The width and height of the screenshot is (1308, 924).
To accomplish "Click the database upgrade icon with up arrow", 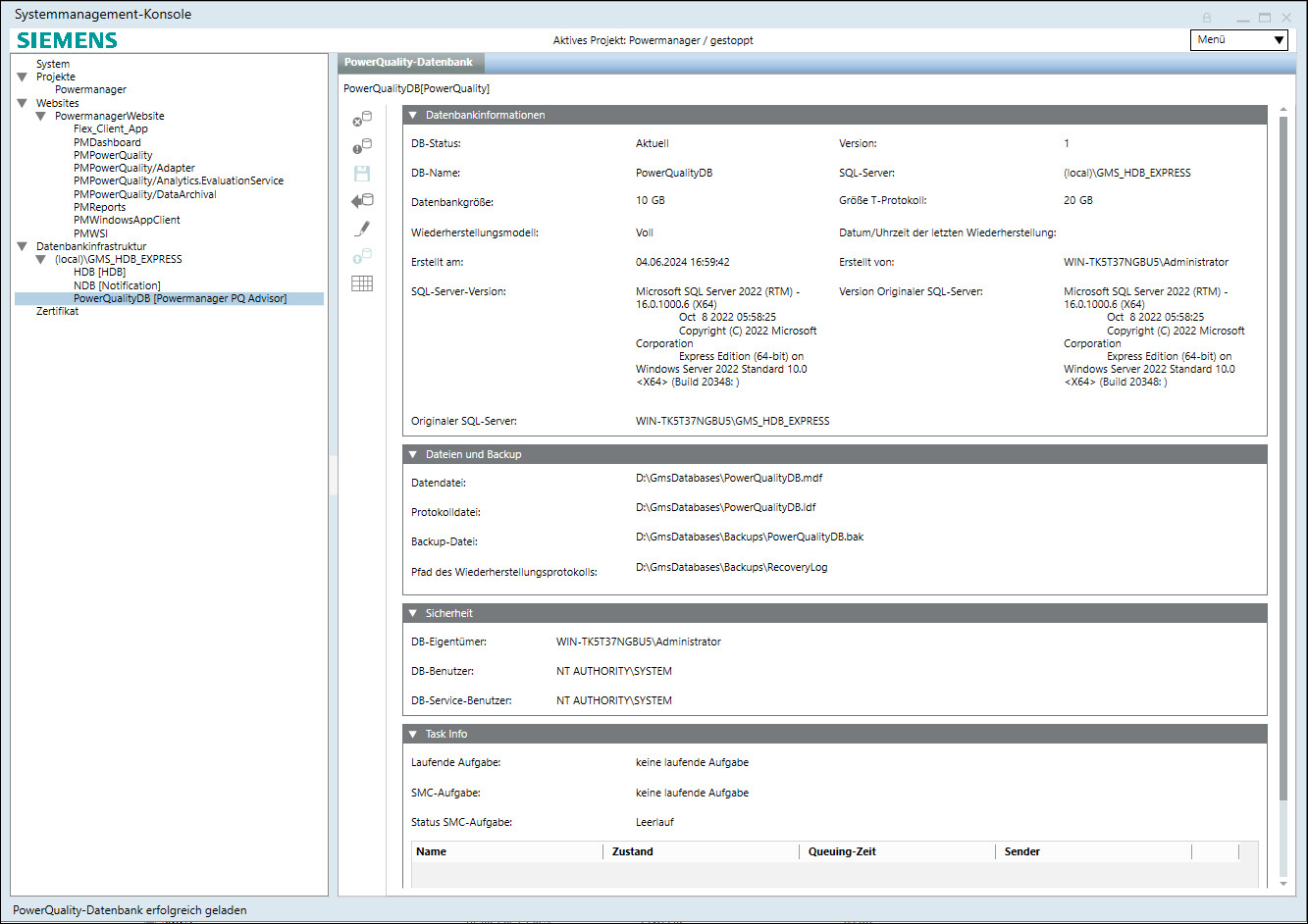I will (362, 256).
